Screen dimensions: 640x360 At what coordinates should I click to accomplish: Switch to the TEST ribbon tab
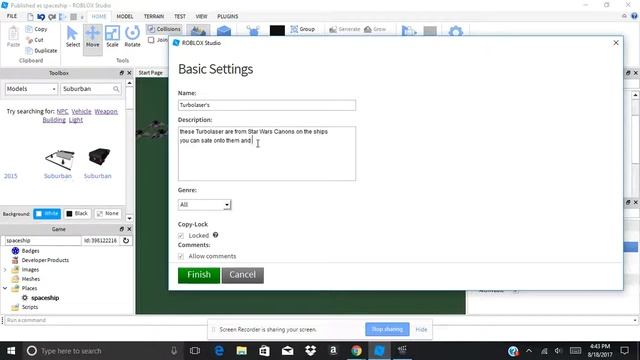[180, 16]
